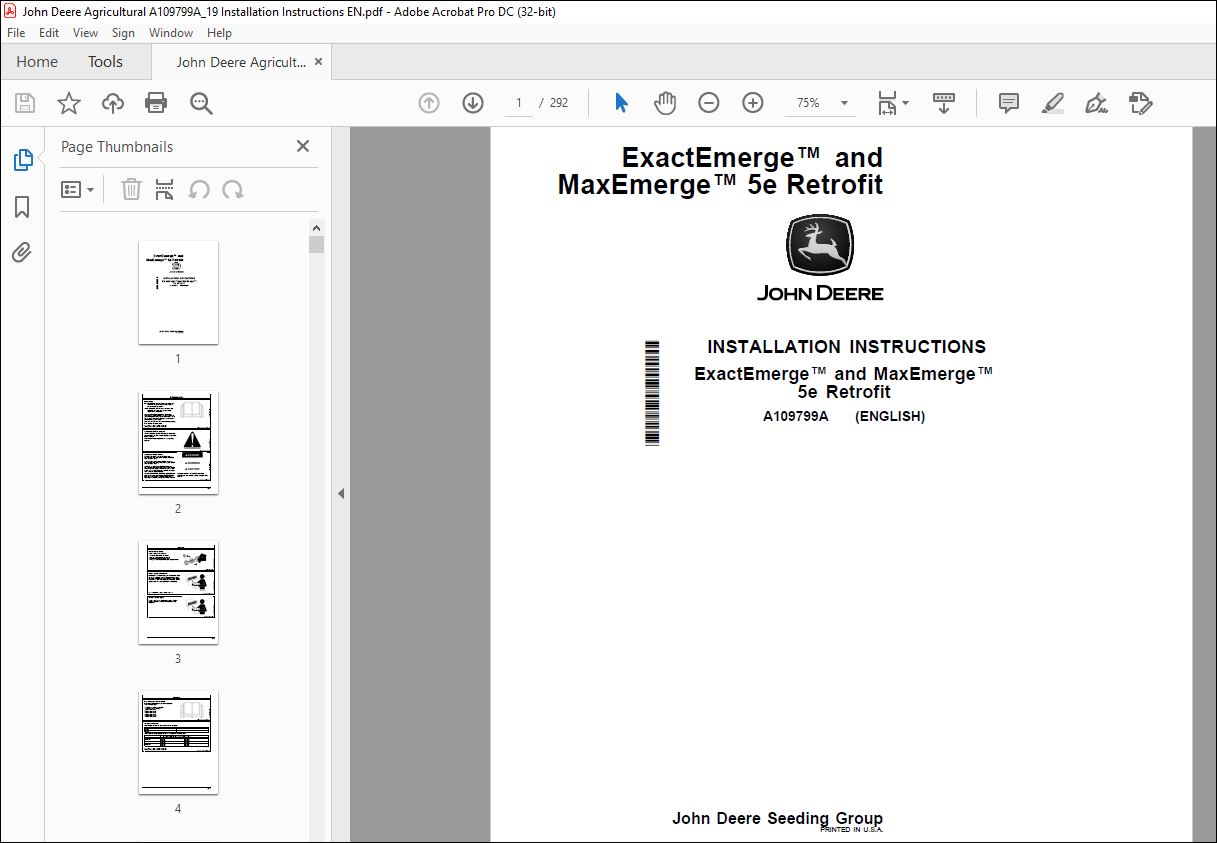This screenshot has height=843, width=1217.
Task: Open the Find text magnifier tool
Action: pos(201,103)
